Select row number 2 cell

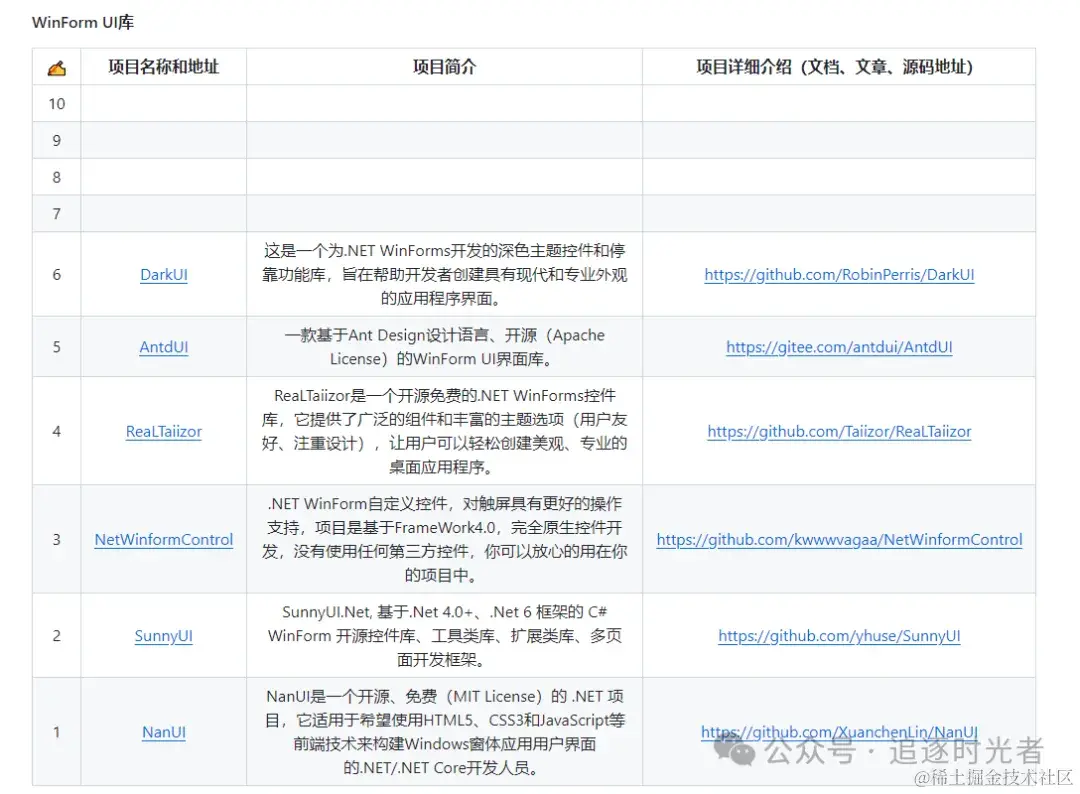[56, 636]
